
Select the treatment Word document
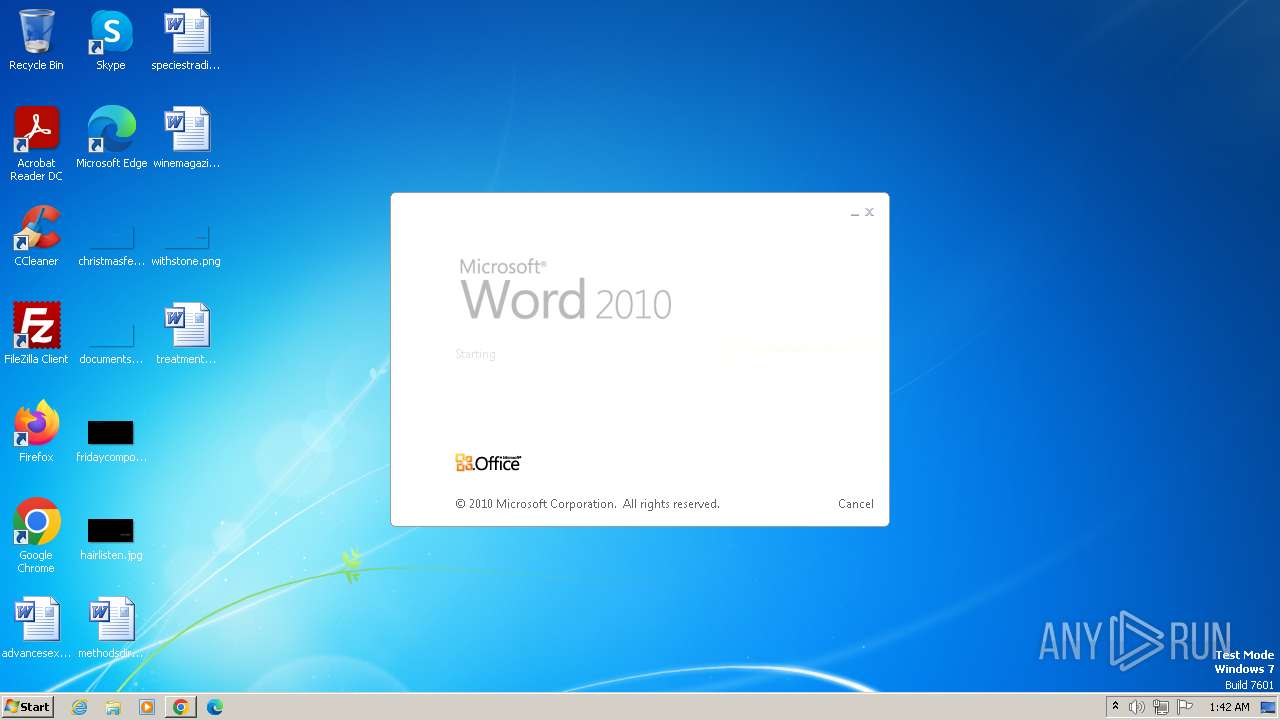186,334
